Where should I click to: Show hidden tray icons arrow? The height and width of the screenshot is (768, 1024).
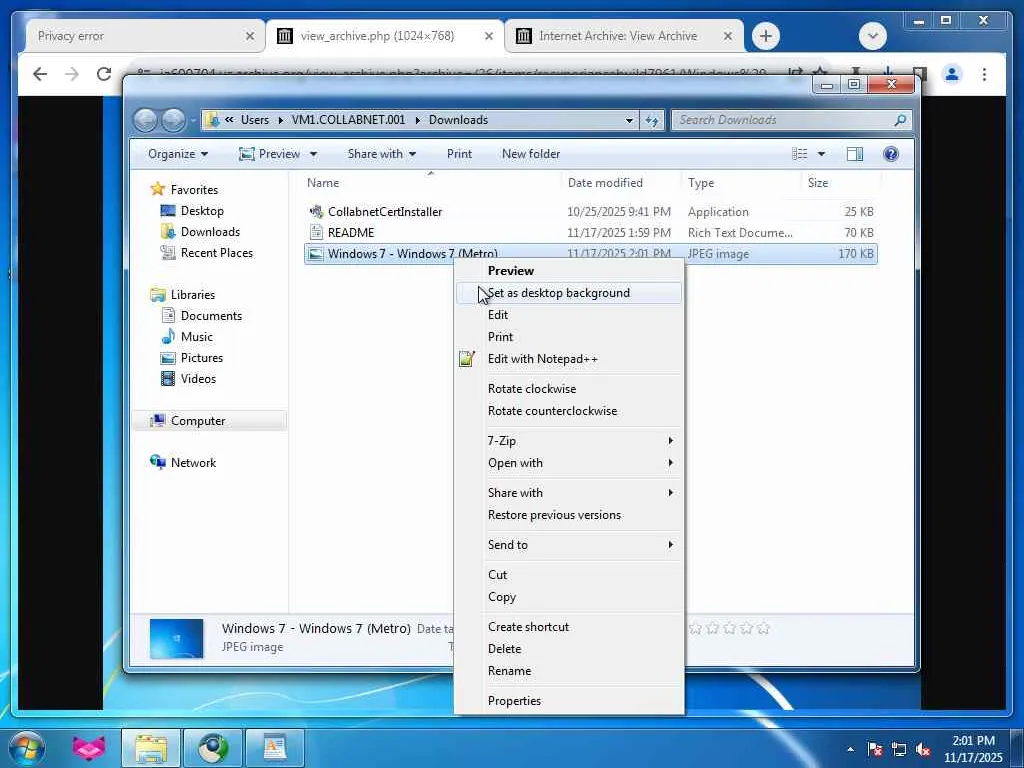[850, 749]
